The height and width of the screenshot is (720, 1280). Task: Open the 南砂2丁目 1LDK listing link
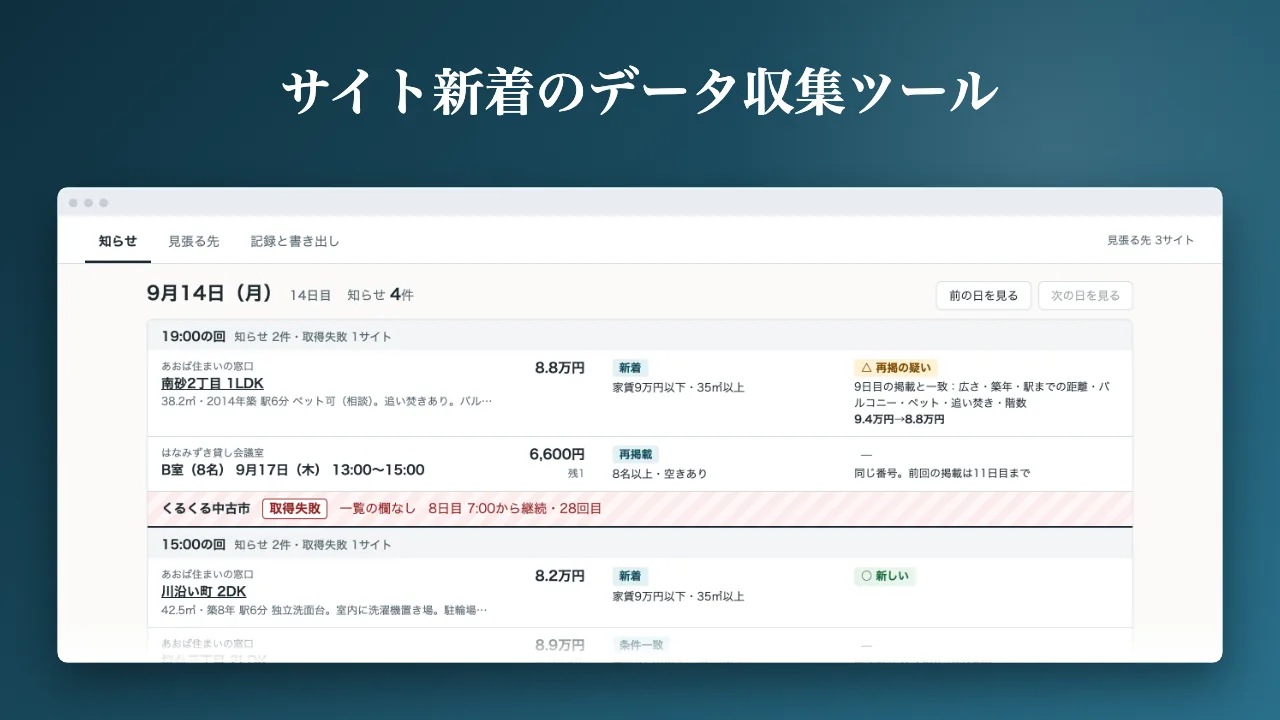coord(212,383)
